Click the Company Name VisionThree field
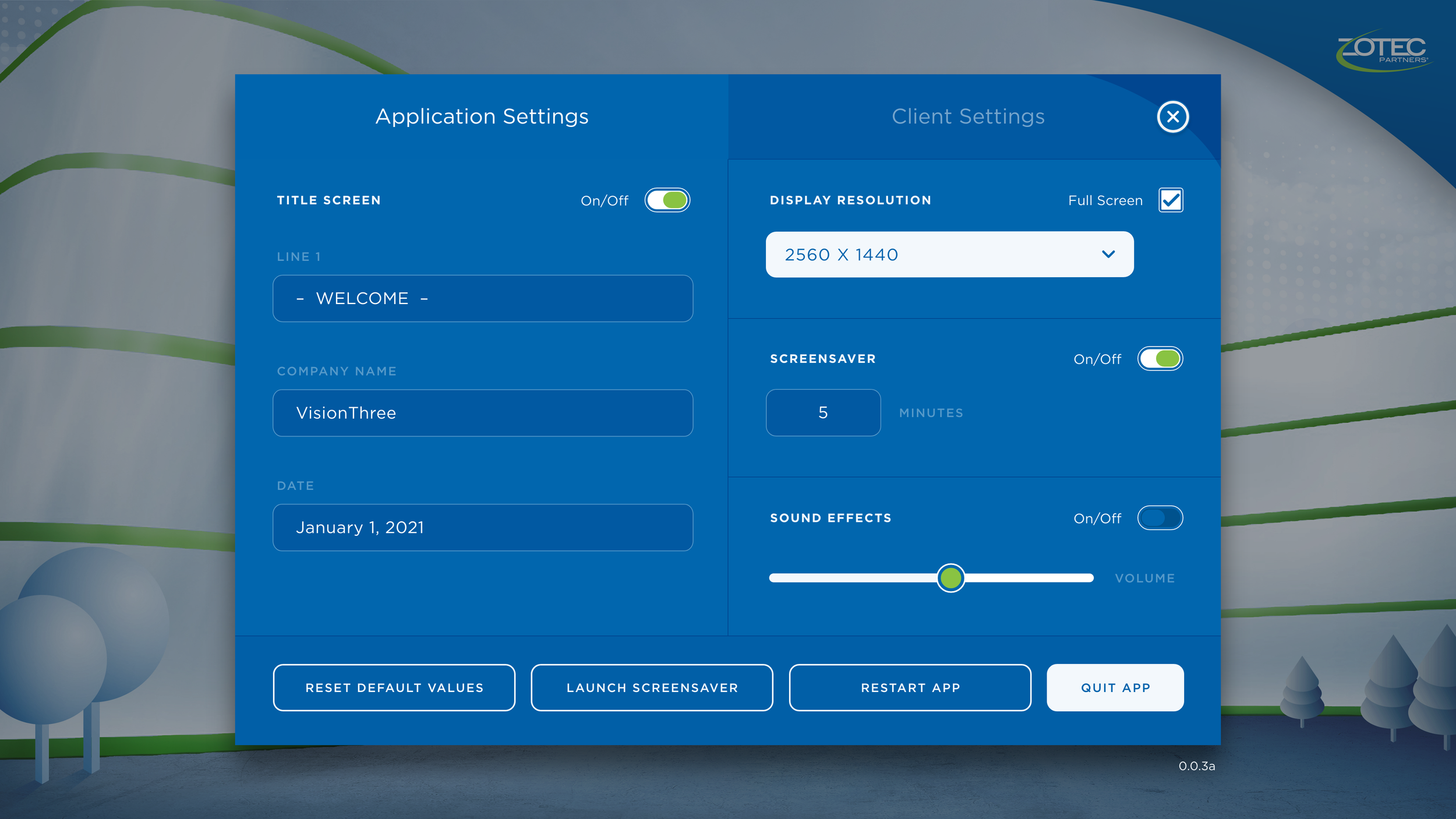 pyautogui.click(x=483, y=413)
